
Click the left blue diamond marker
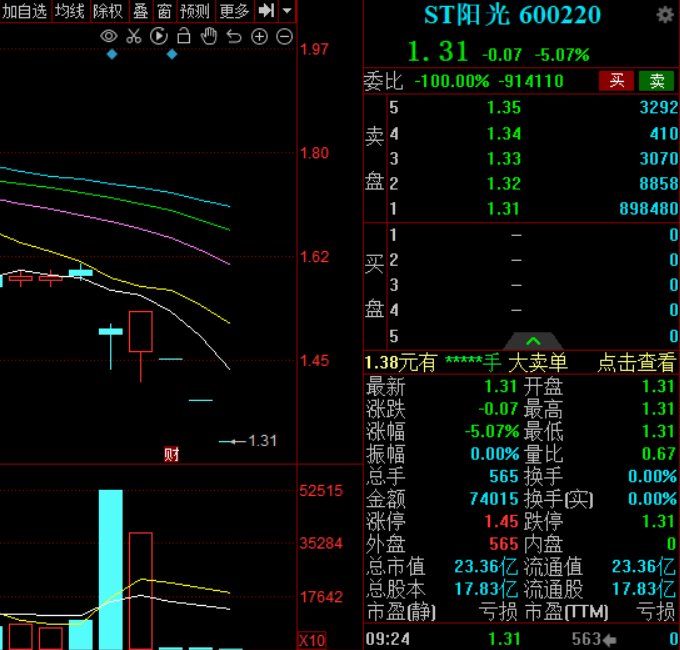pyautogui.click(x=112, y=54)
